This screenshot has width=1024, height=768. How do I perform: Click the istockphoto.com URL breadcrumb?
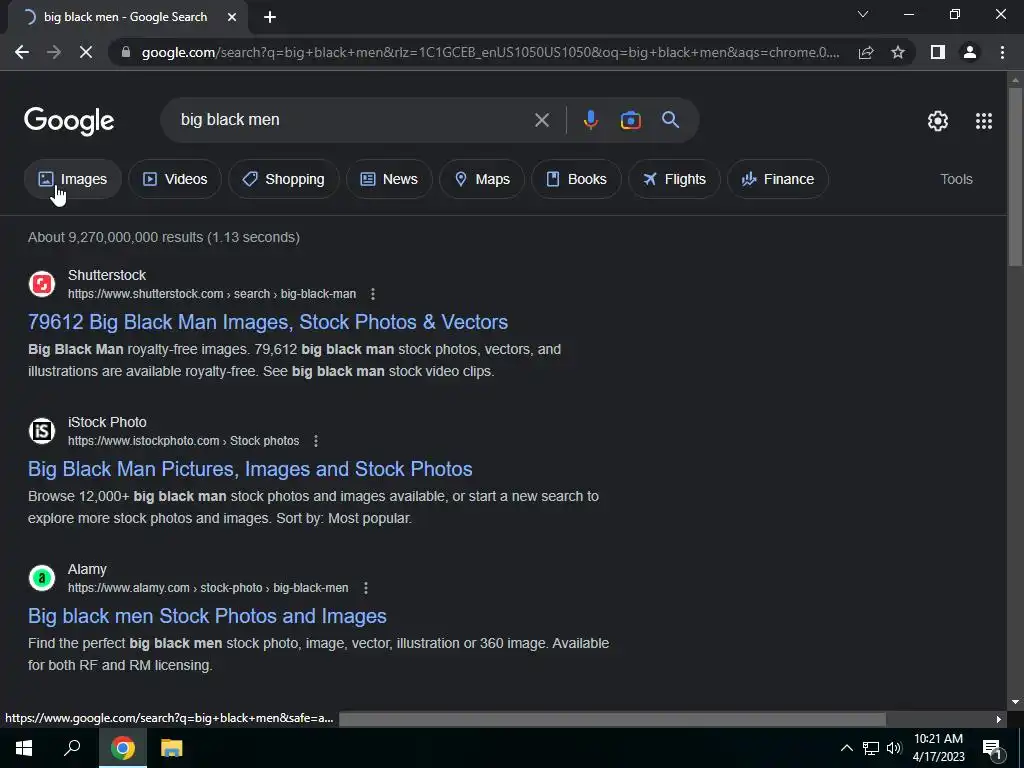(x=184, y=441)
